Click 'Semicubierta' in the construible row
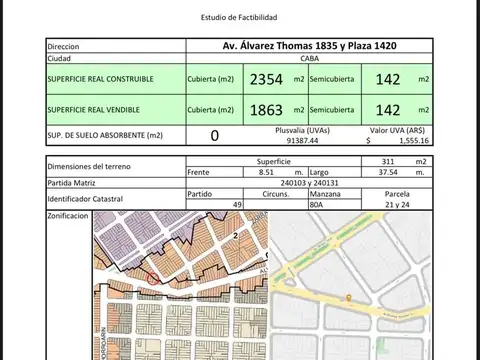This screenshot has width=480, height=360. (x=332, y=79)
